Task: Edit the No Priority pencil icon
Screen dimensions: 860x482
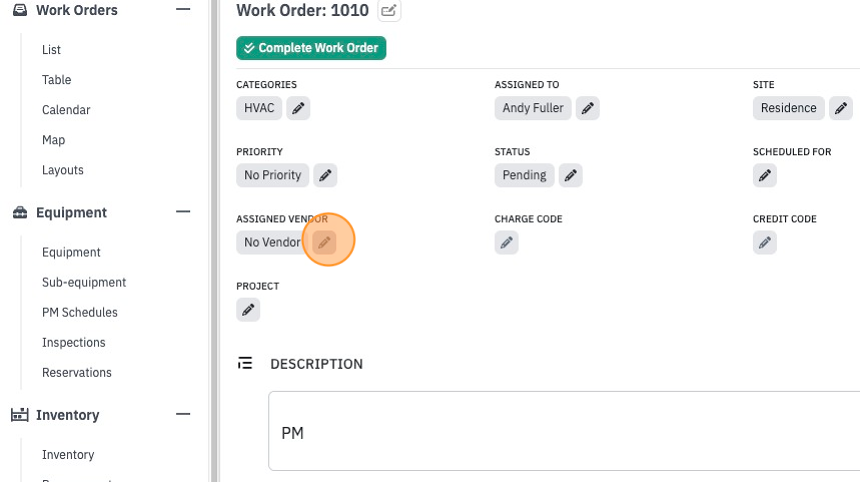Action: click(x=325, y=175)
